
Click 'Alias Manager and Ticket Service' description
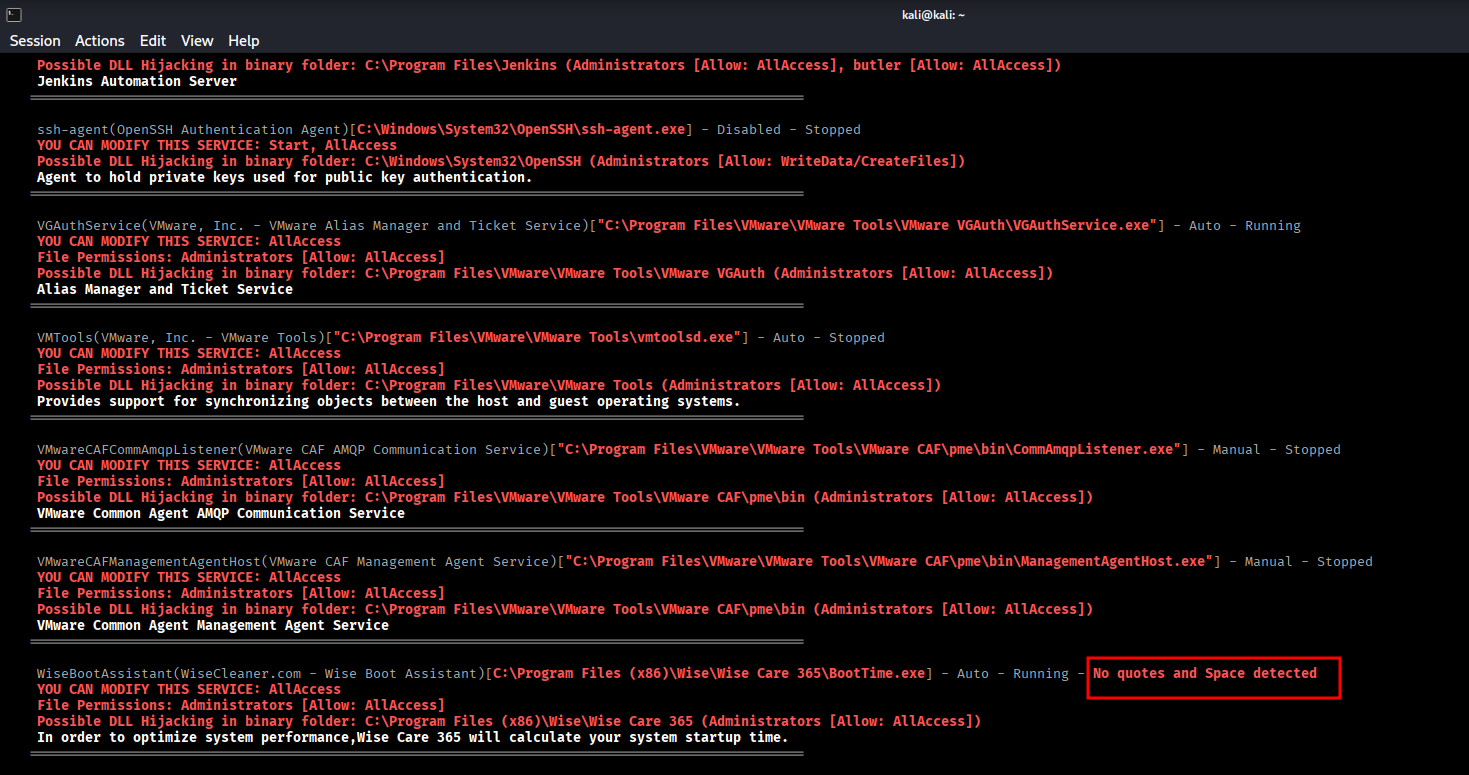click(165, 289)
